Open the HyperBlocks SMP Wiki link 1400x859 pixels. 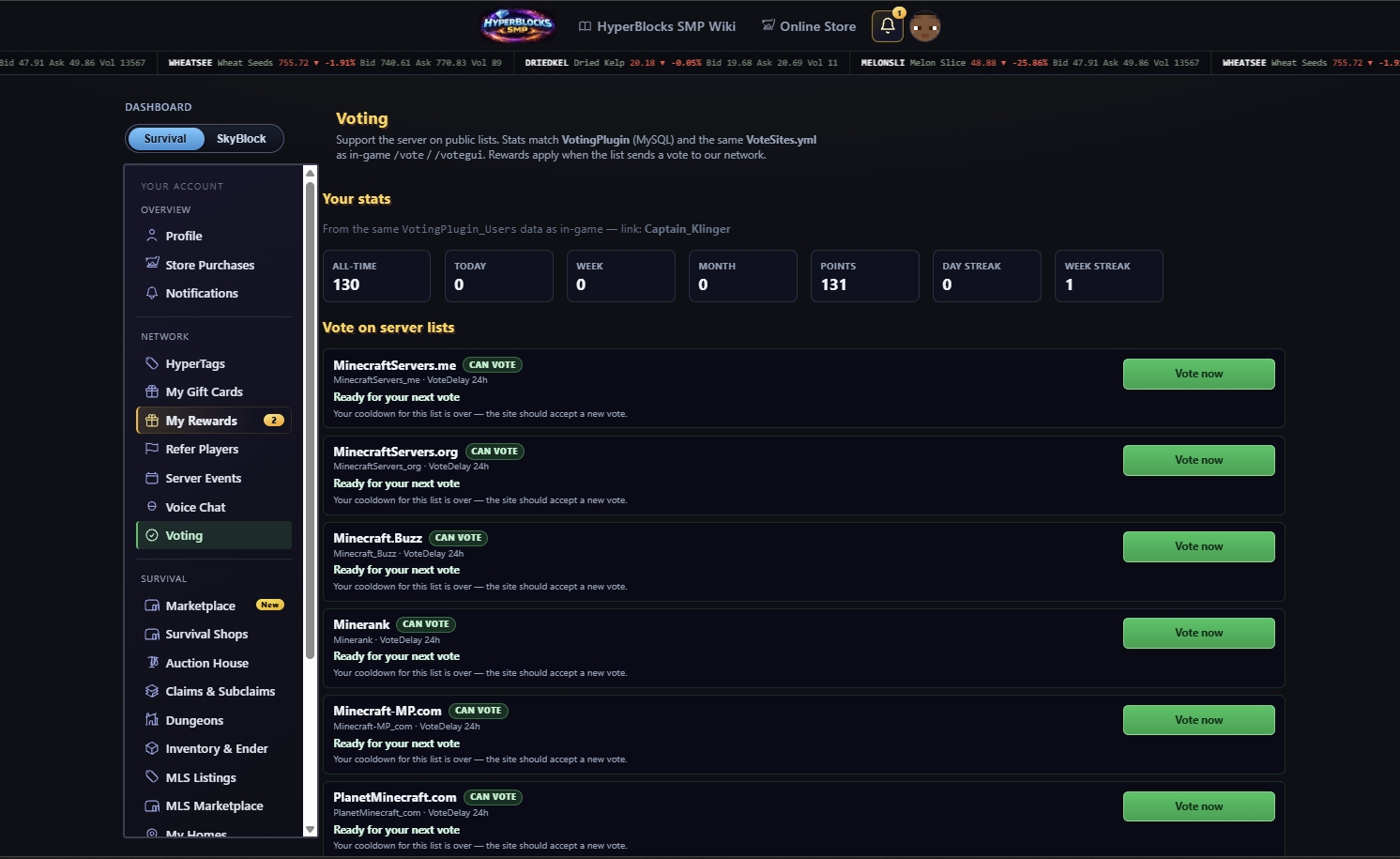click(x=657, y=26)
